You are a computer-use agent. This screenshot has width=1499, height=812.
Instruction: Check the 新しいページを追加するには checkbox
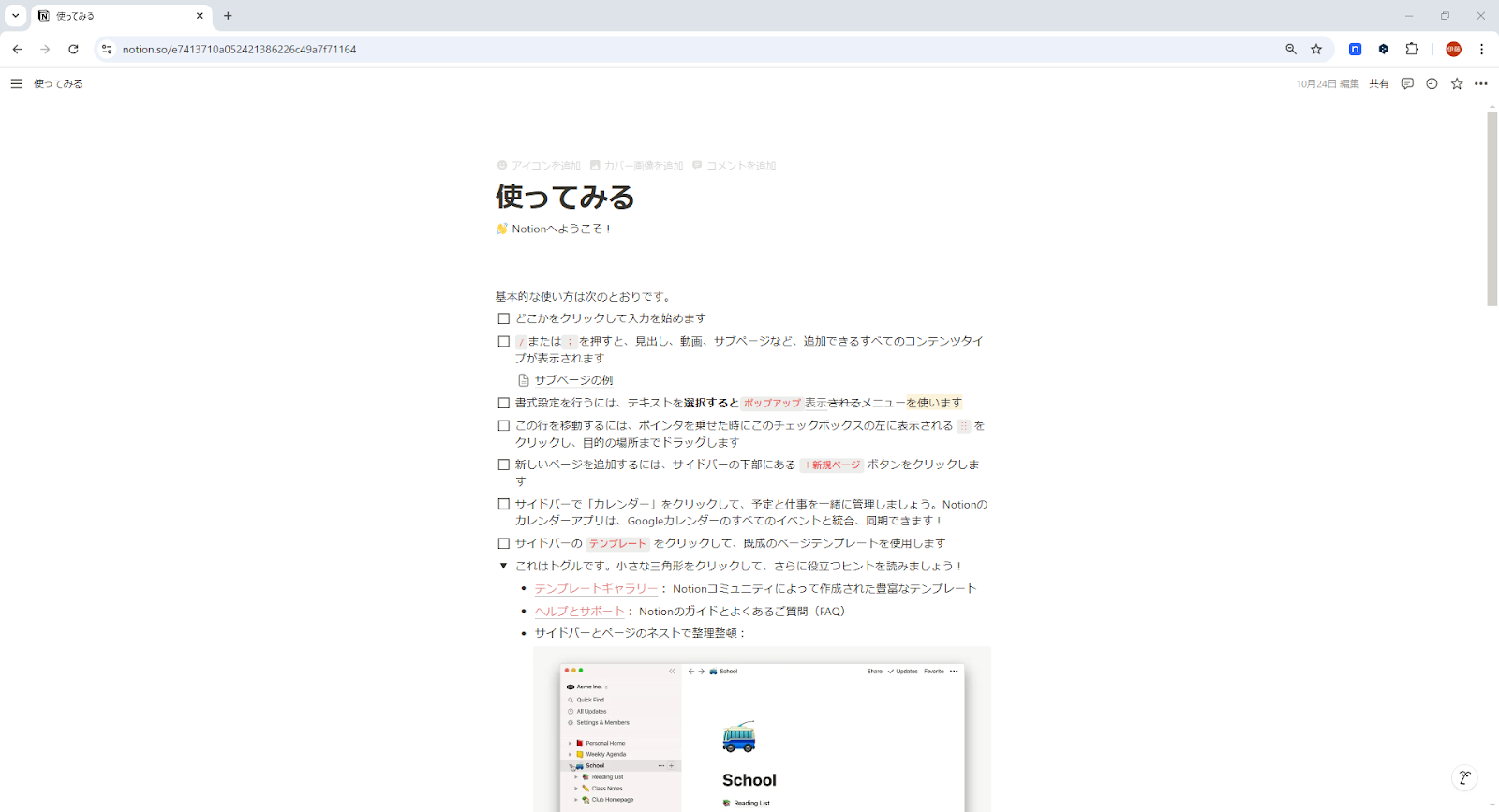[x=504, y=465]
